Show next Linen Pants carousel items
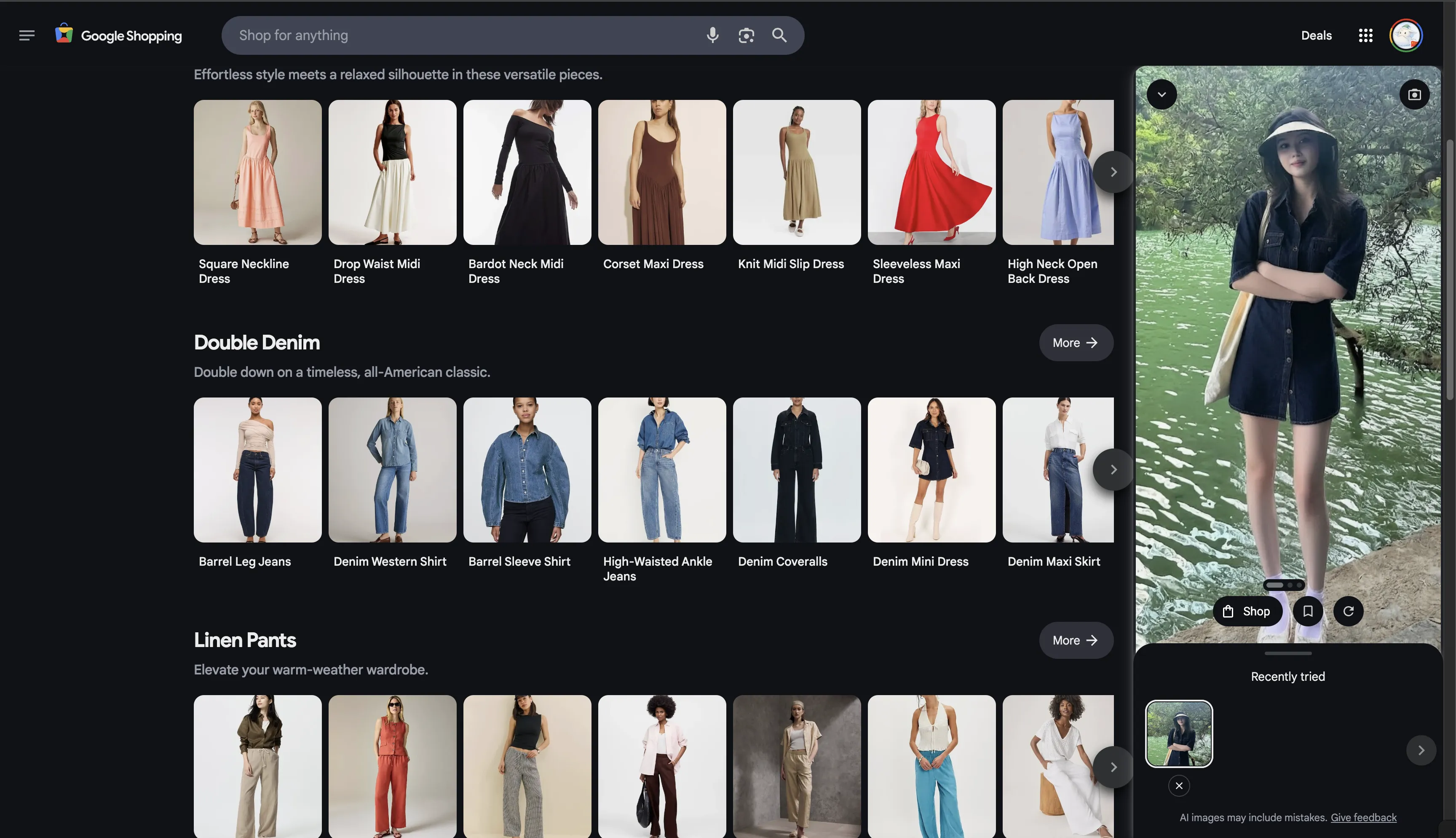The height and width of the screenshot is (838, 1456). click(1113, 767)
